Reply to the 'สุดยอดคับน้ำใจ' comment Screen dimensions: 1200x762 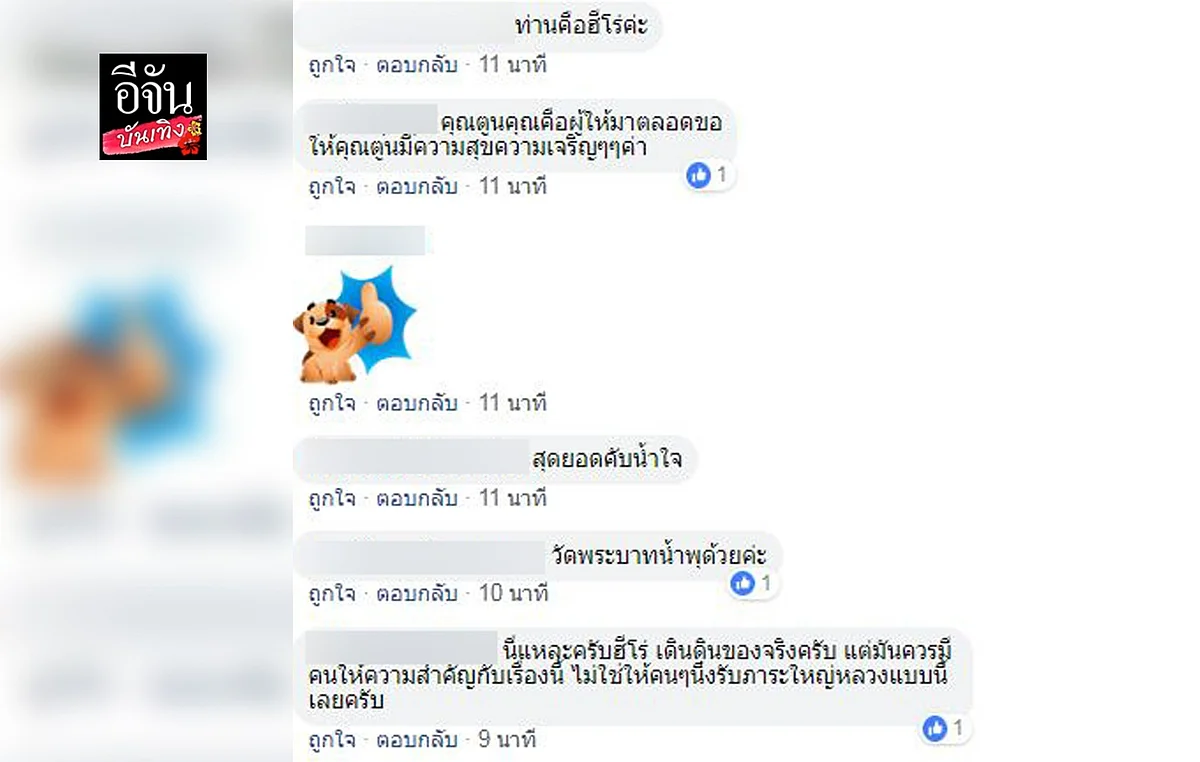click(x=416, y=498)
